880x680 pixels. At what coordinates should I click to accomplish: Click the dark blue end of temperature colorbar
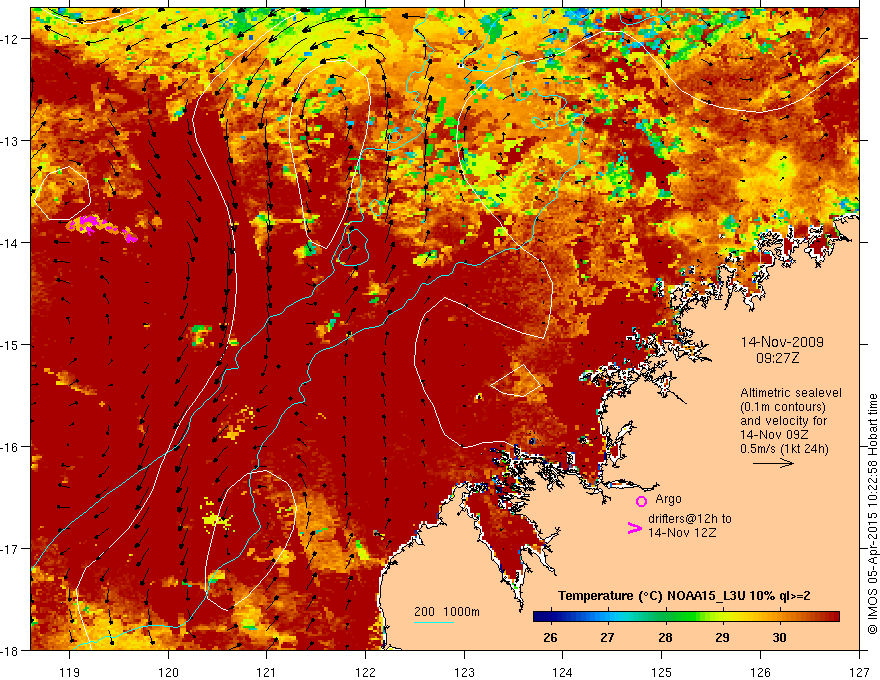(x=540, y=617)
